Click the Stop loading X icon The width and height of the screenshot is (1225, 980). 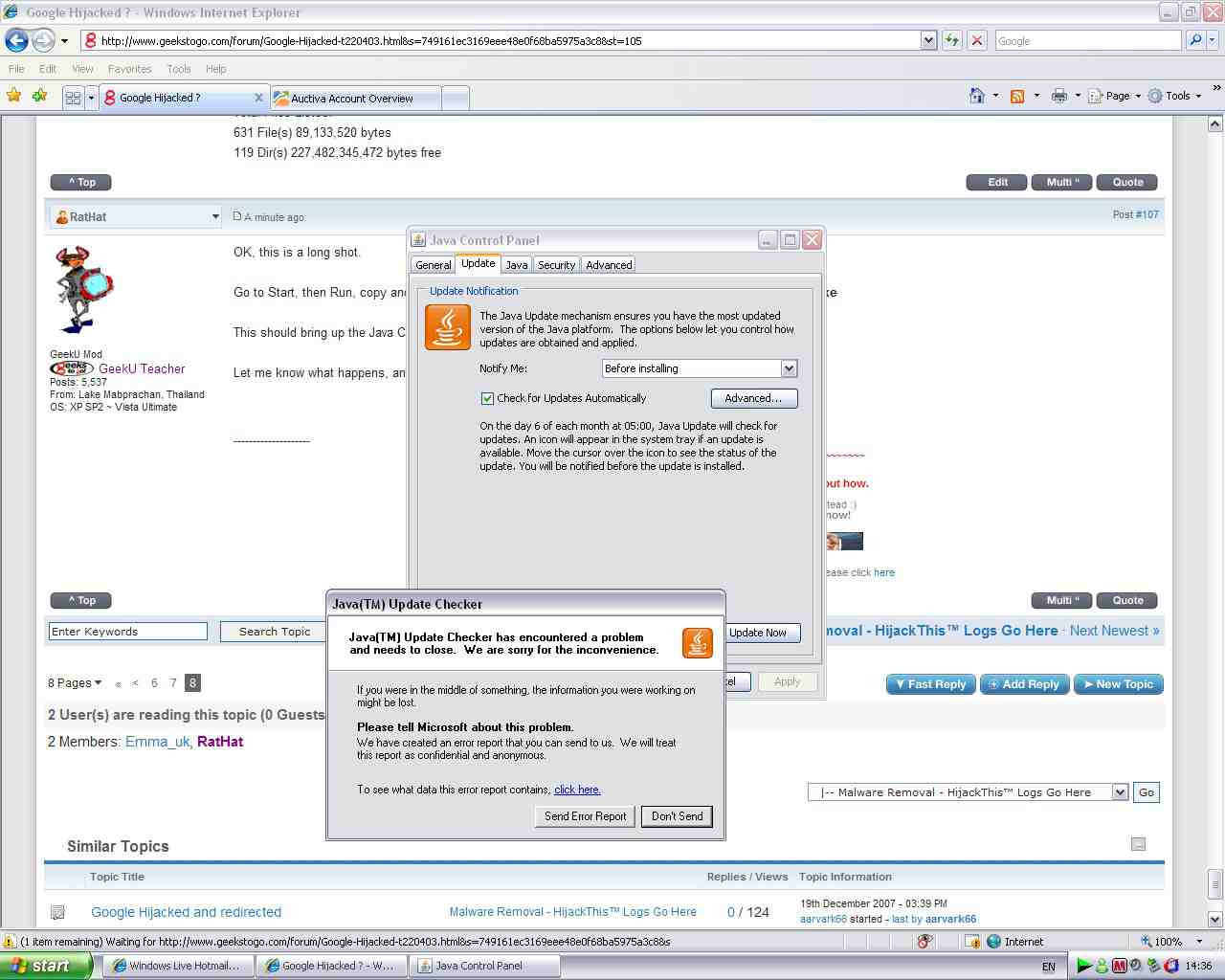pos(976,40)
